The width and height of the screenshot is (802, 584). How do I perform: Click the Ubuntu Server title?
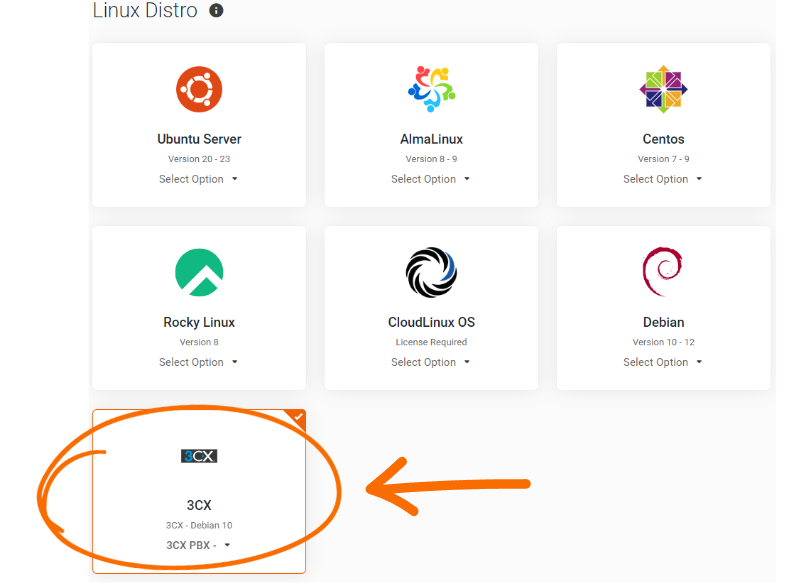[199, 139]
